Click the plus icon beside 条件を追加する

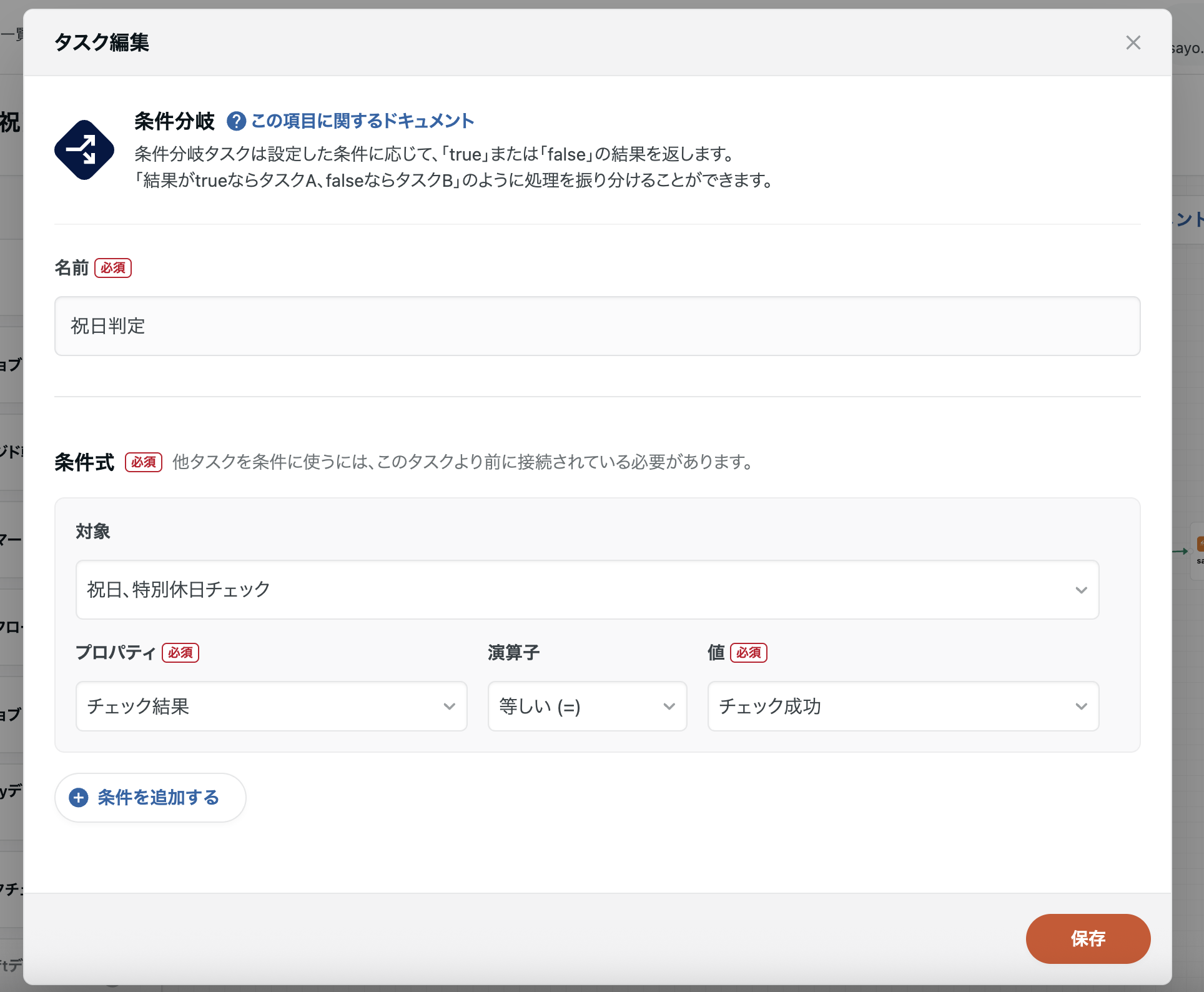[x=79, y=798]
